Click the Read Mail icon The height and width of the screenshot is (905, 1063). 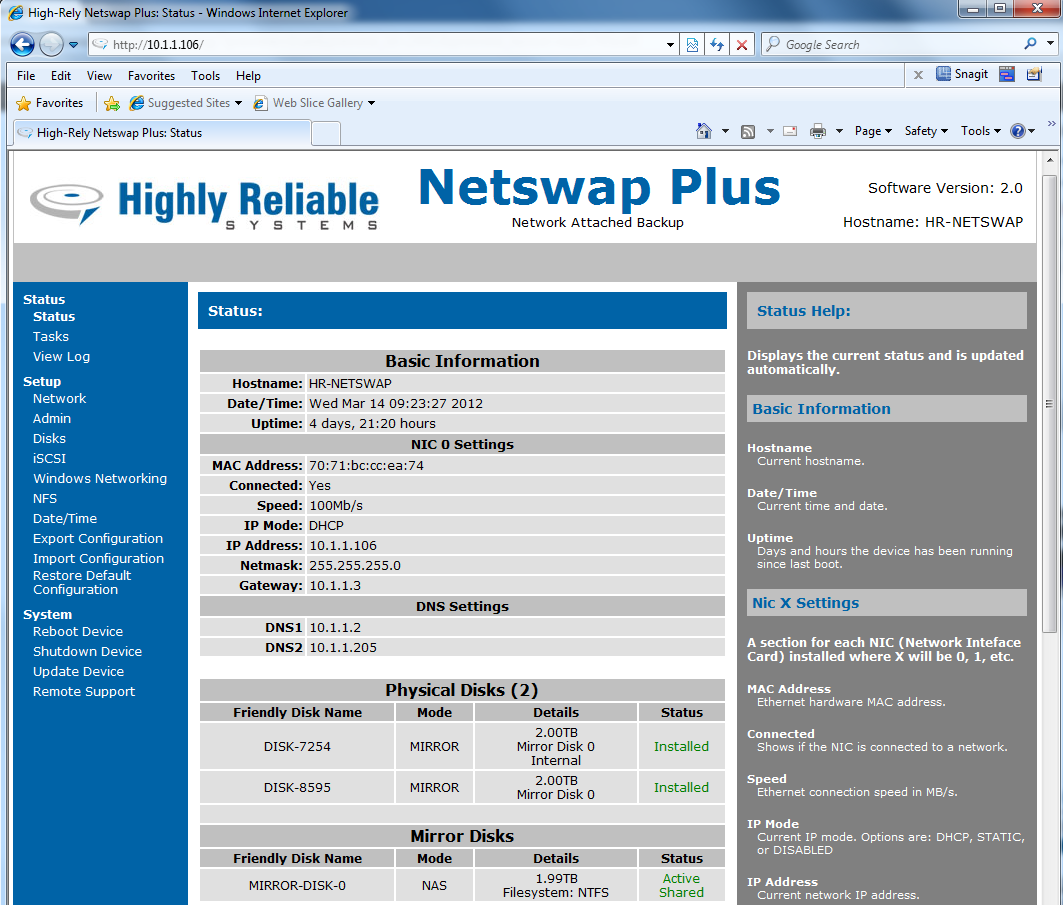[790, 131]
